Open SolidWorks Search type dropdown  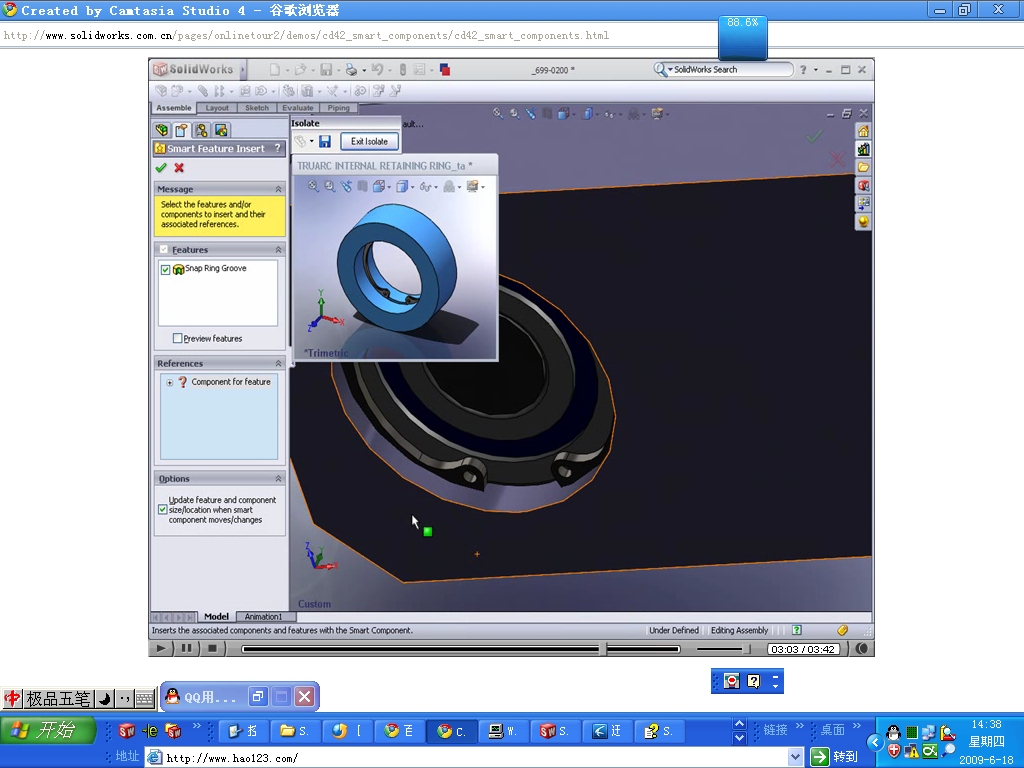[x=670, y=69]
